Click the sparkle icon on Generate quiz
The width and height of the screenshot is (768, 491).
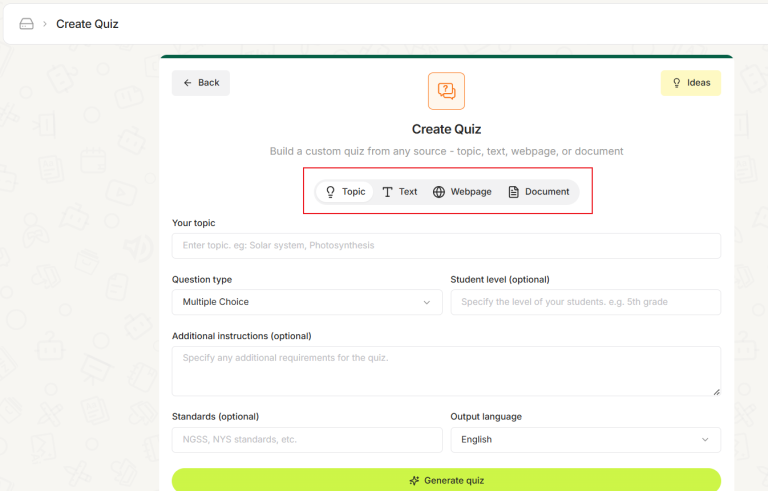click(414, 481)
